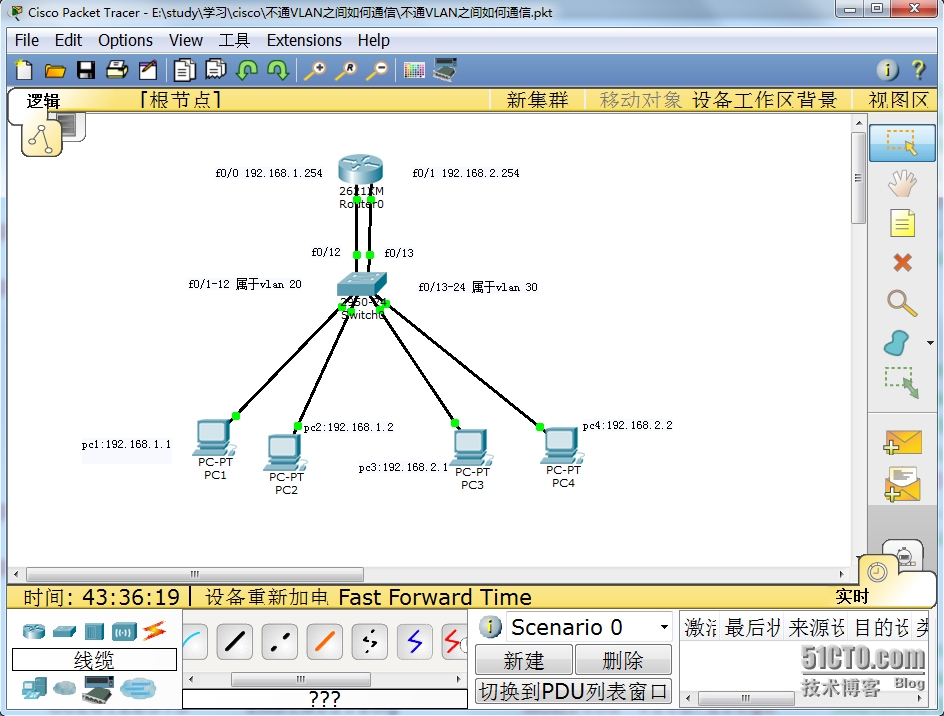Click the Zoom In magnifier icon

click(x=315, y=71)
